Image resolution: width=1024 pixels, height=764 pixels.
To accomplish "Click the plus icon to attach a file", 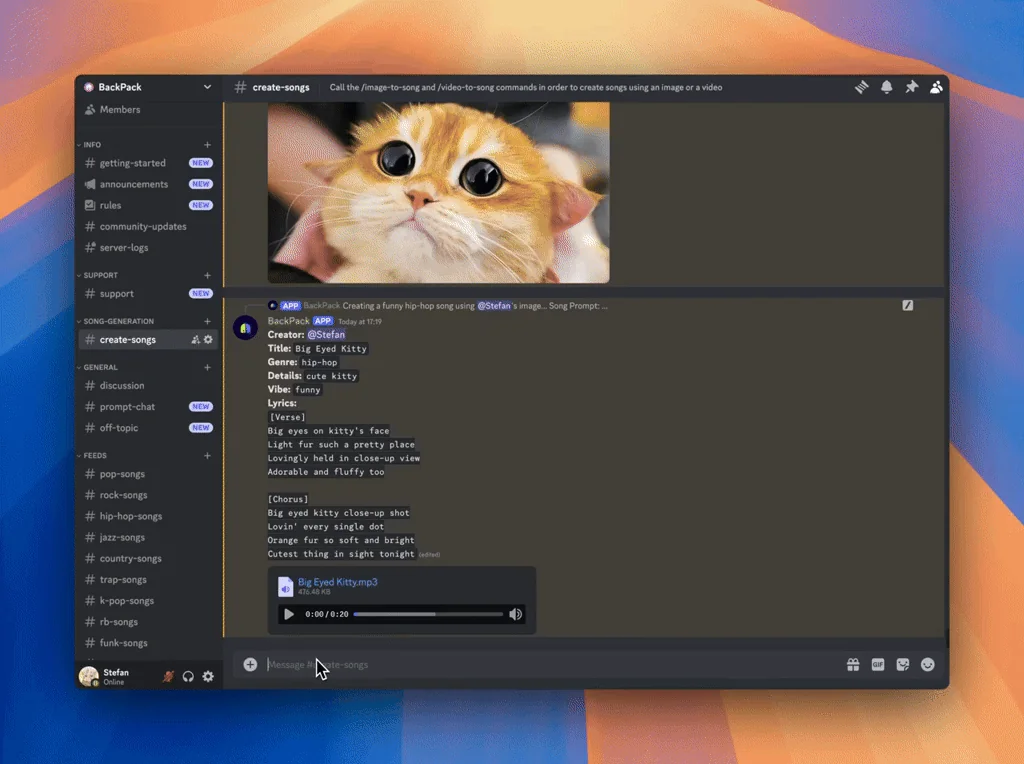I will tap(249, 664).
